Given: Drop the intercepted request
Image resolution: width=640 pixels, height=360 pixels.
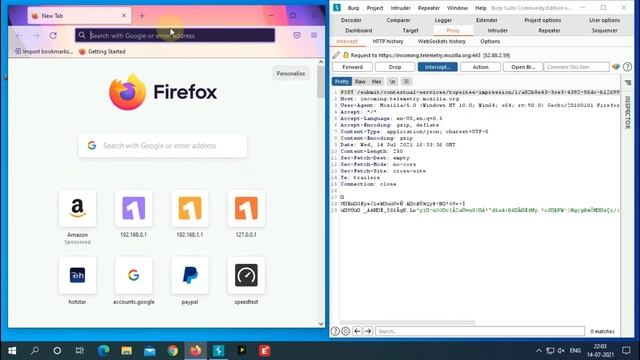Looking at the screenshot, I should click(395, 67).
